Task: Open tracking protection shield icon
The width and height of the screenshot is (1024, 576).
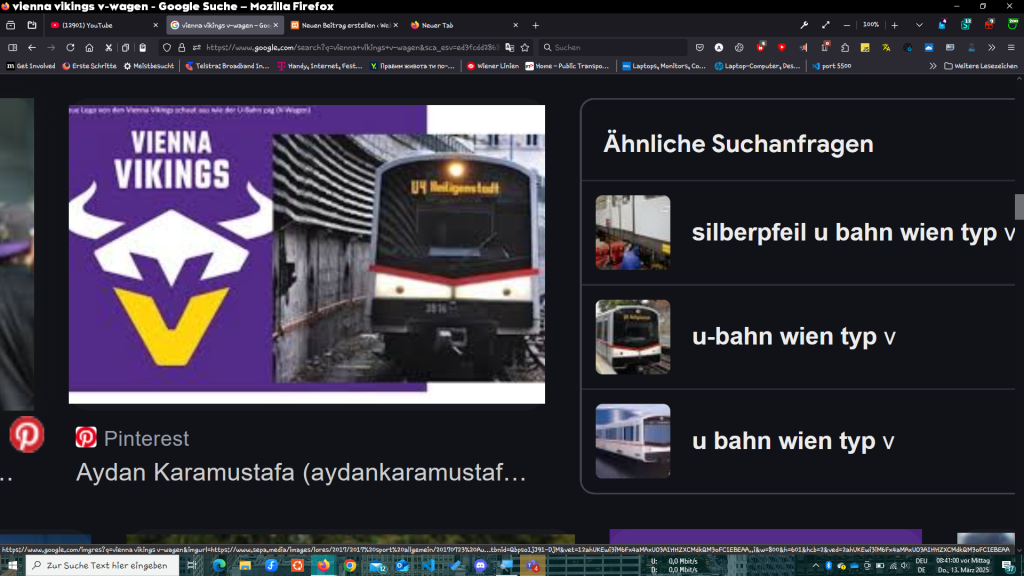Action: coord(167,48)
